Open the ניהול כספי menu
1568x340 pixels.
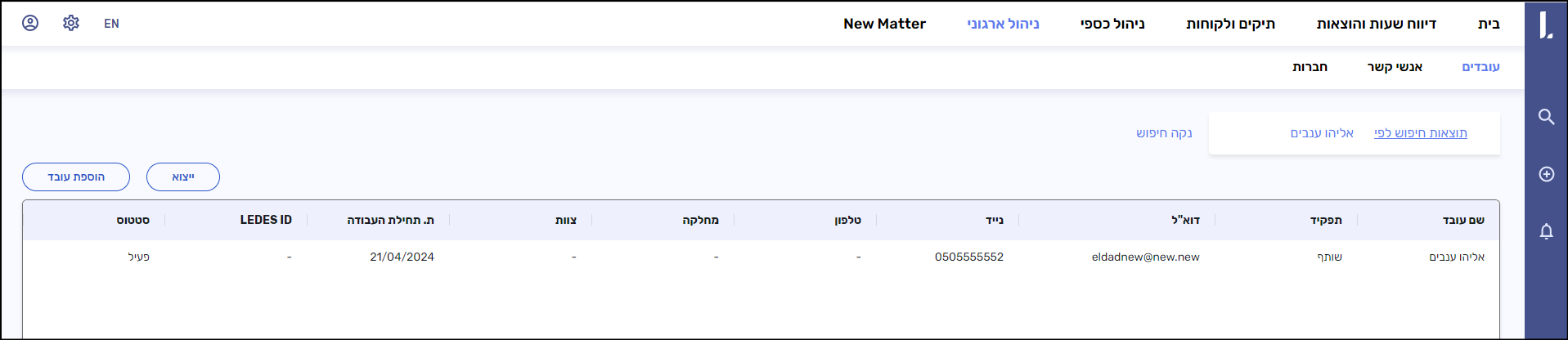click(x=1112, y=24)
